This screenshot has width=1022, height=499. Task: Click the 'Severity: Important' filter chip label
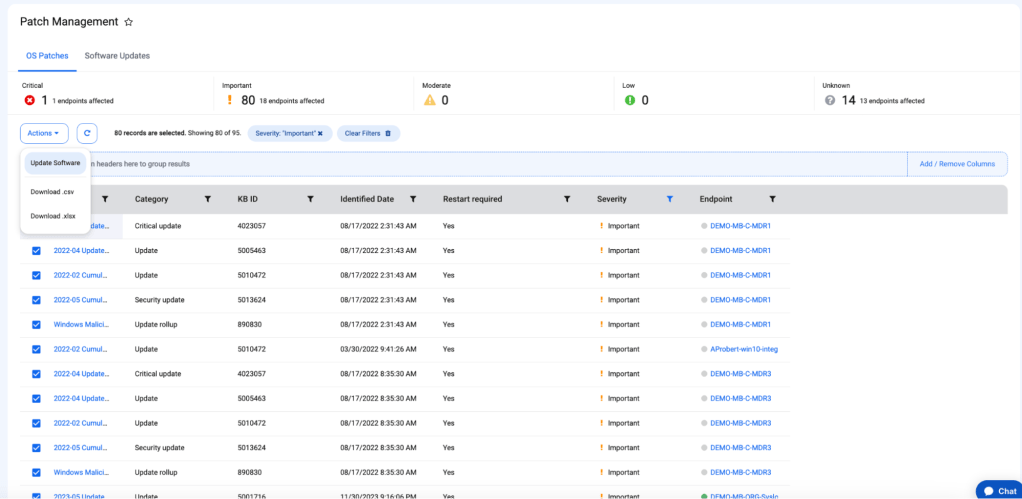coord(285,133)
